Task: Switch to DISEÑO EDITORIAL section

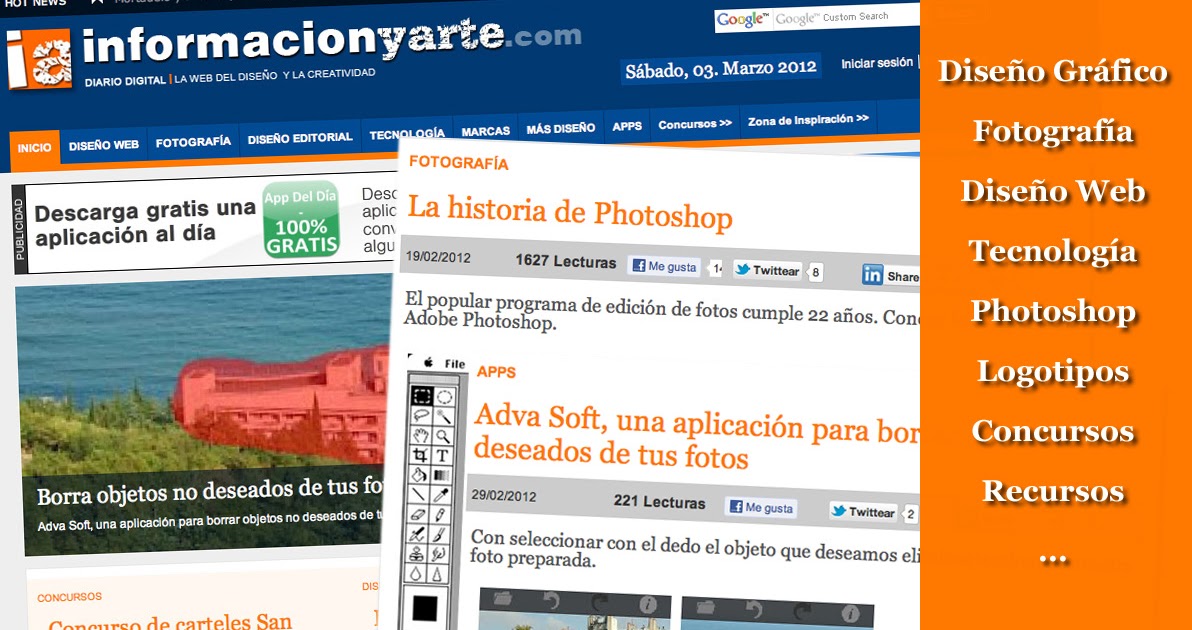Action: (300, 138)
